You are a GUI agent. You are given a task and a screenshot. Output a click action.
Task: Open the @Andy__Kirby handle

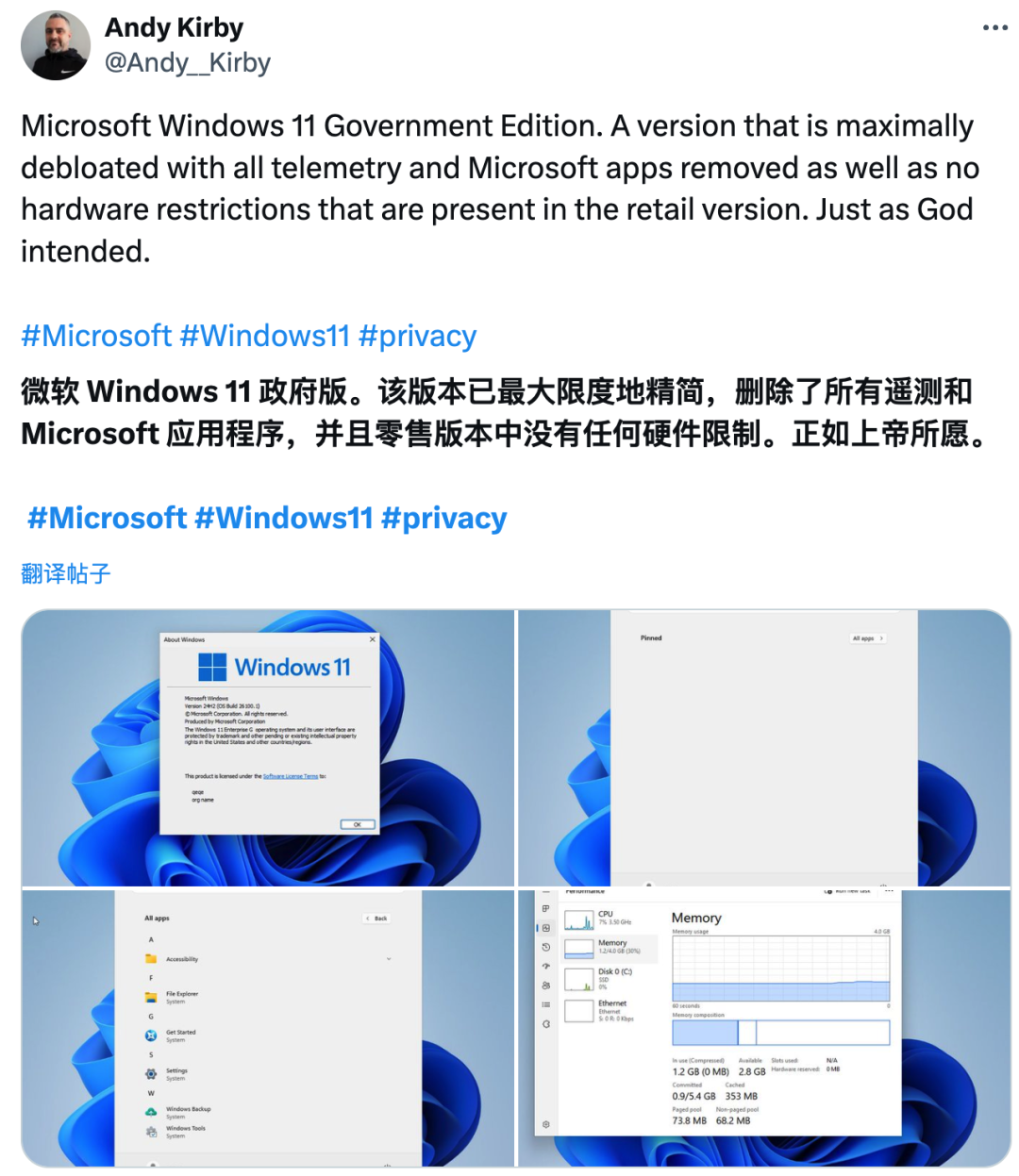pos(187,62)
